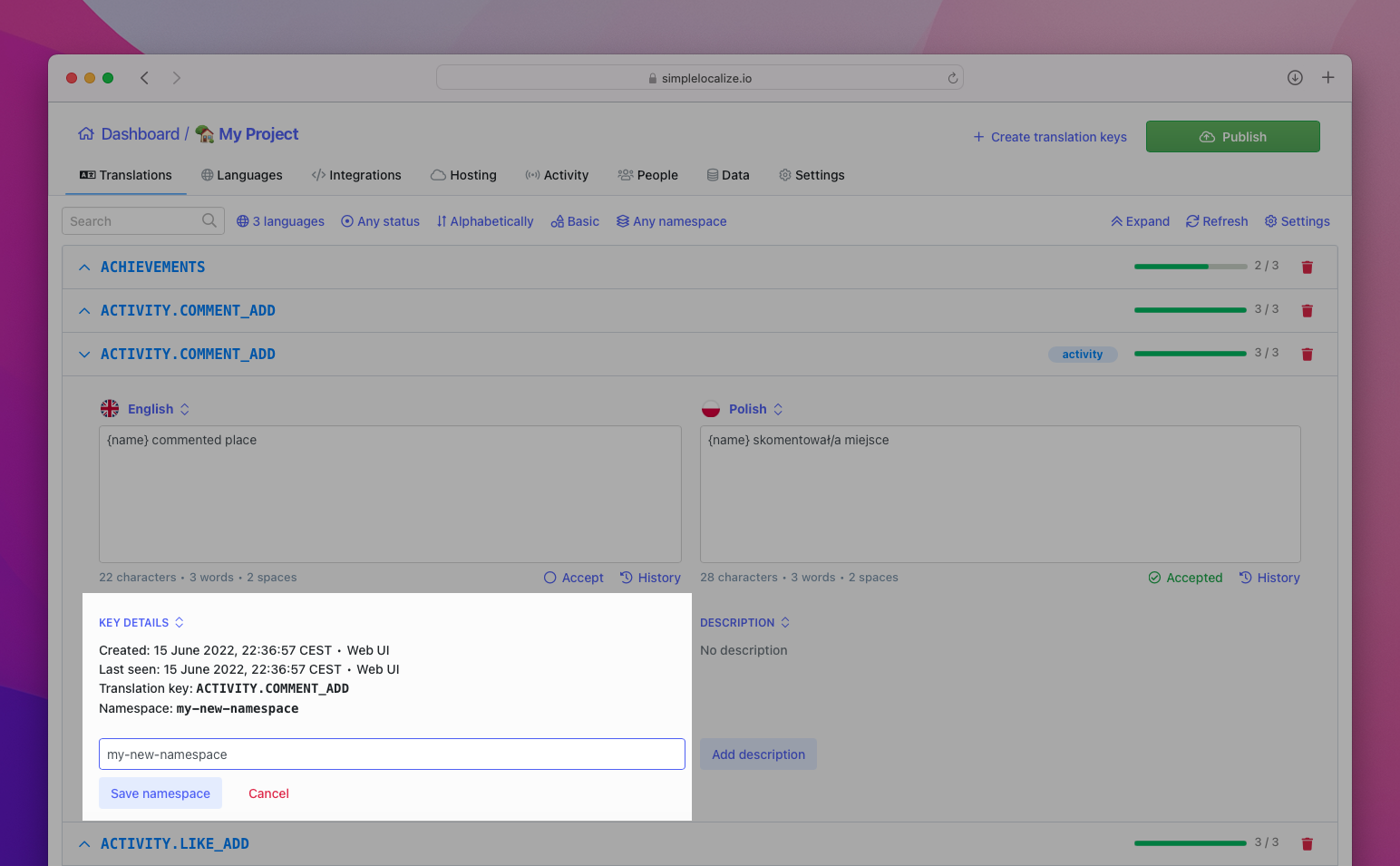Delete the collapsed ACTIVITY.COMMENT_ADD key via its trash icon

coord(1308,310)
